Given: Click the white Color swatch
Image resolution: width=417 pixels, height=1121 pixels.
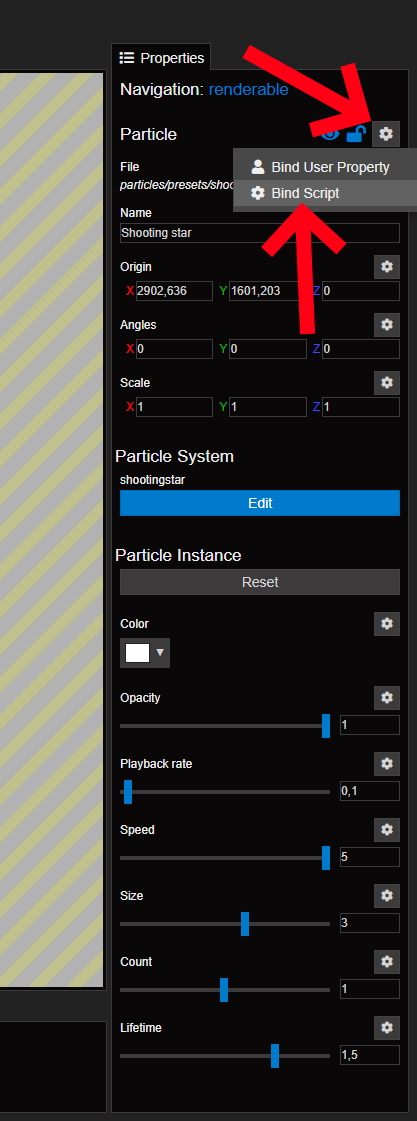Looking at the screenshot, I should click(x=137, y=653).
